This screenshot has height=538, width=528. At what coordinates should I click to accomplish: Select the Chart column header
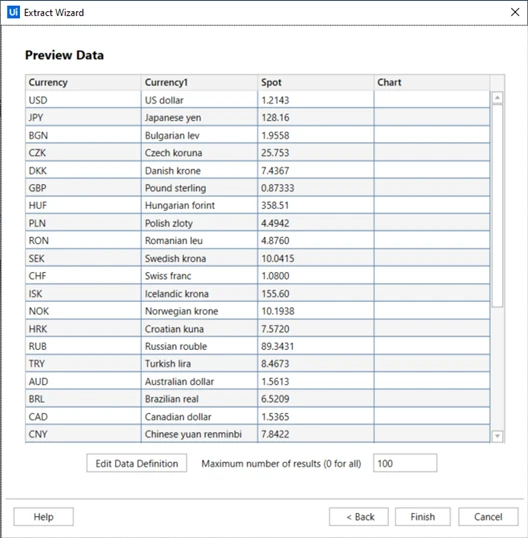tap(432, 82)
